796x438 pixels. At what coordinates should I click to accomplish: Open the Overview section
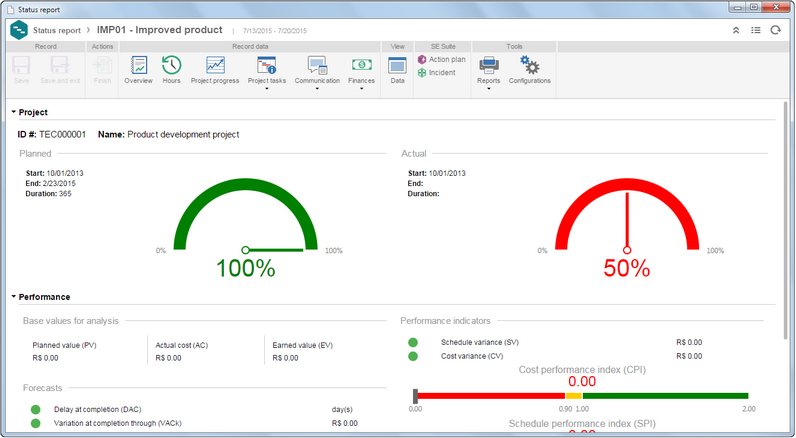point(139,65)
